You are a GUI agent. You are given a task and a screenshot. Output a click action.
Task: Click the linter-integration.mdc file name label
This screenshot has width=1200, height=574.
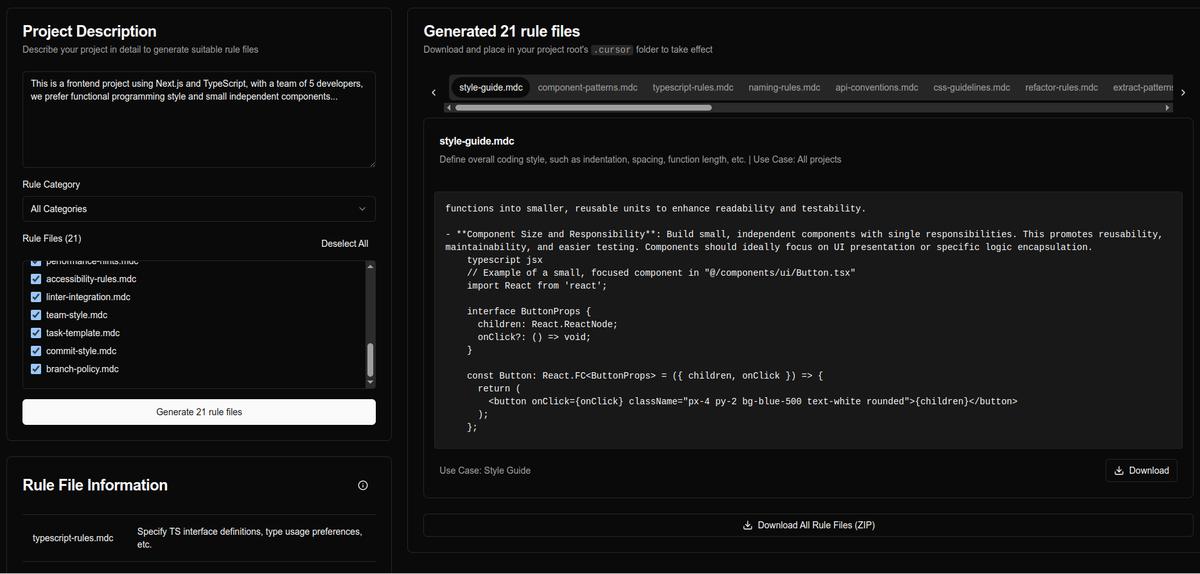pyautogui.click(x=88, y=297)
